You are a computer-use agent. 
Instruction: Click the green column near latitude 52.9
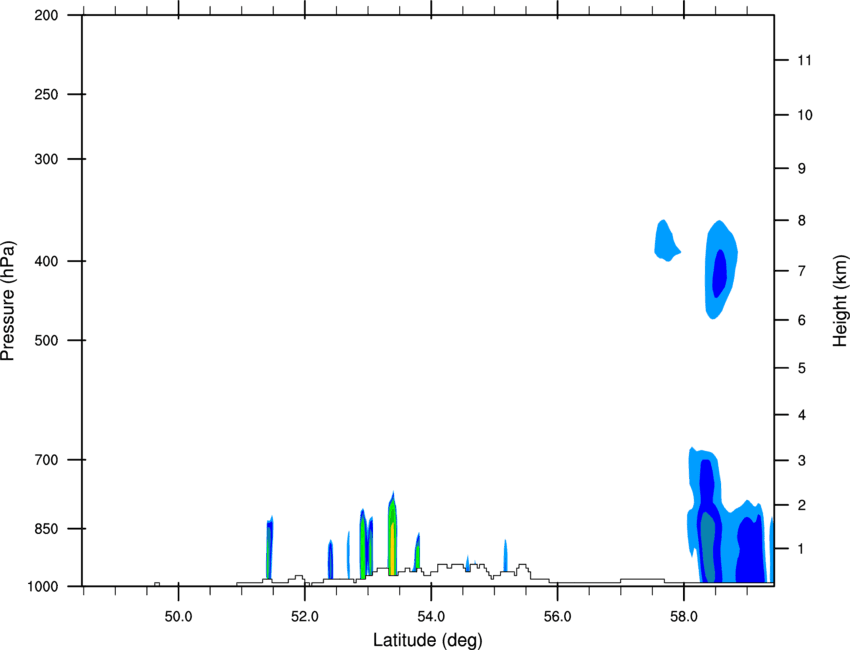(x=363, y=545)
